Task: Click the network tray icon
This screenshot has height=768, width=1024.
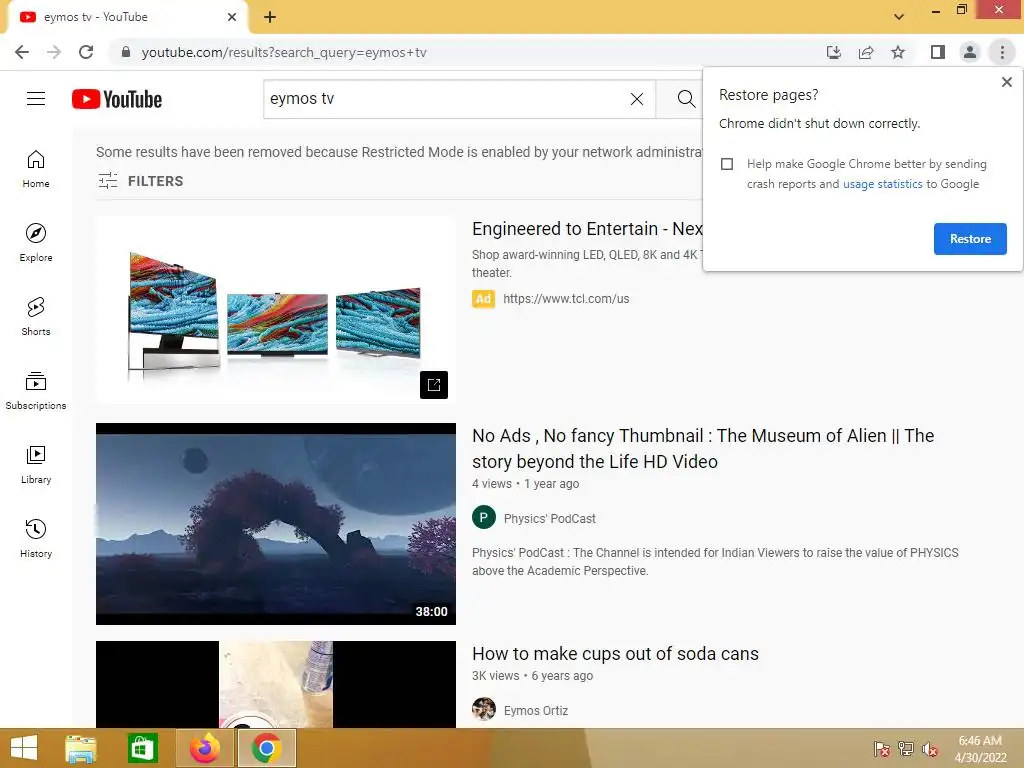Action: [906, 749]
